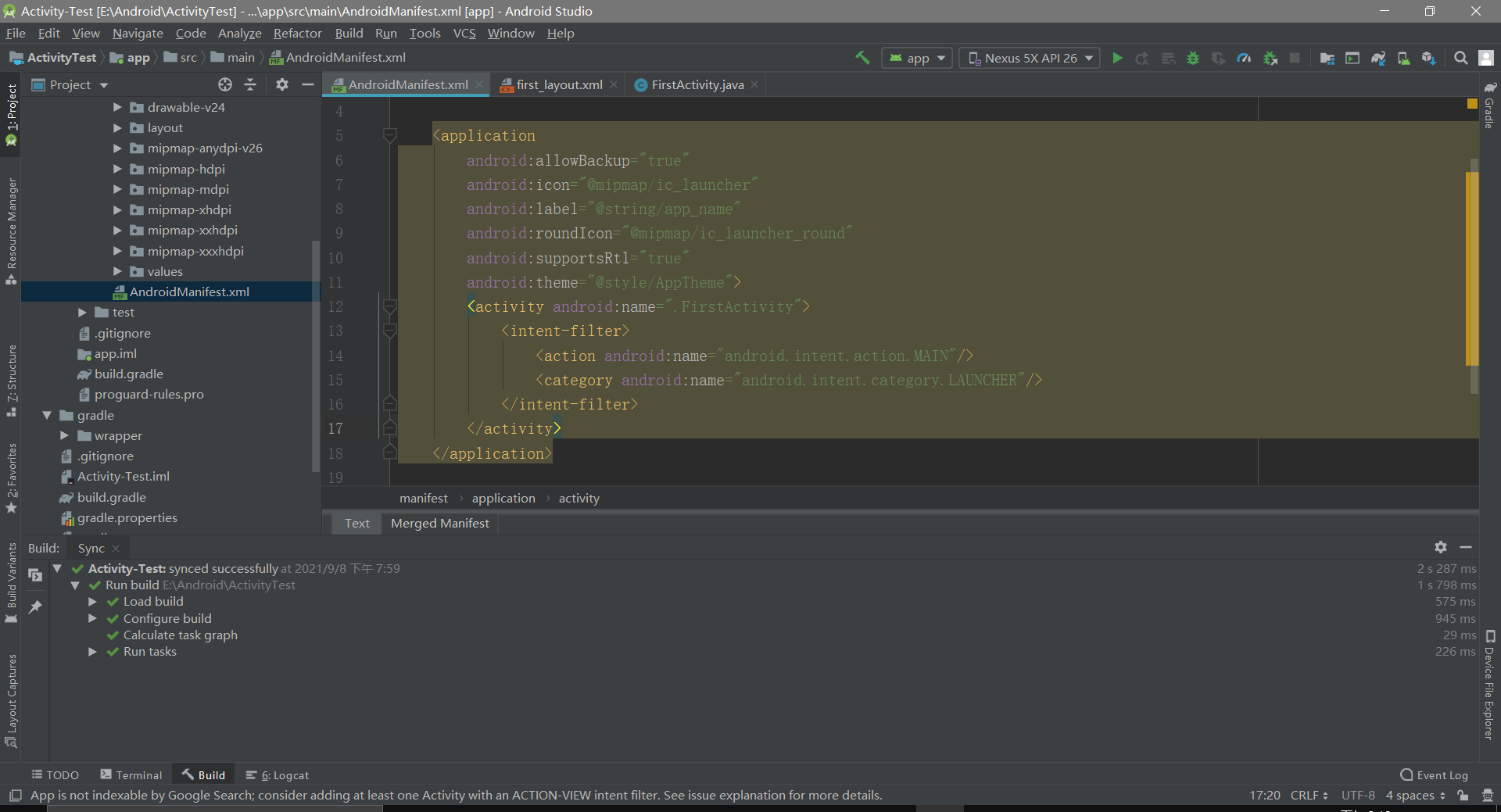Image resolution: width=1501 pixels, height=812 pixels.
Task: Open Build panel gear settings
Action: (1441, 547)
